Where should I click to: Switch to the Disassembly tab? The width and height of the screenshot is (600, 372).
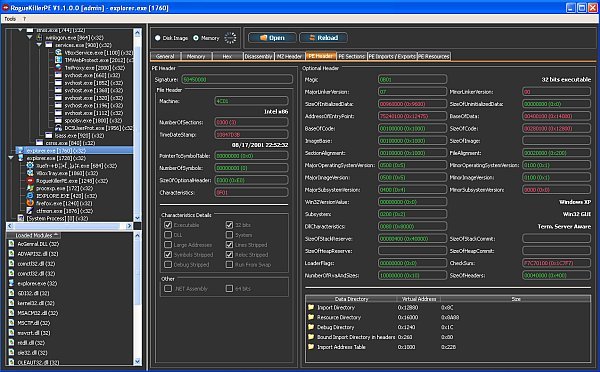tap(259, 56)
